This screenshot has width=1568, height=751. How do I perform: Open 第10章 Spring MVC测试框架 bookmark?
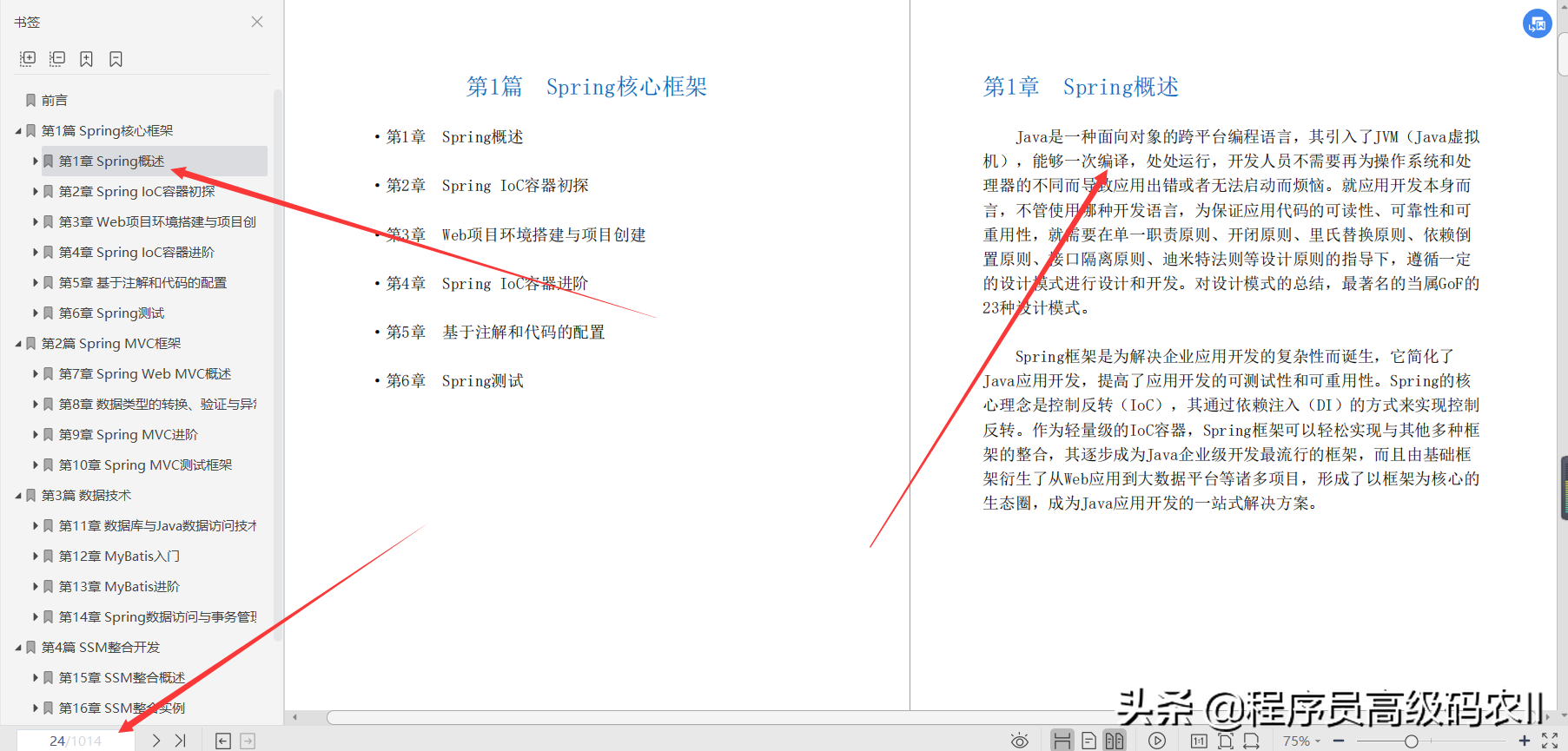145,465
